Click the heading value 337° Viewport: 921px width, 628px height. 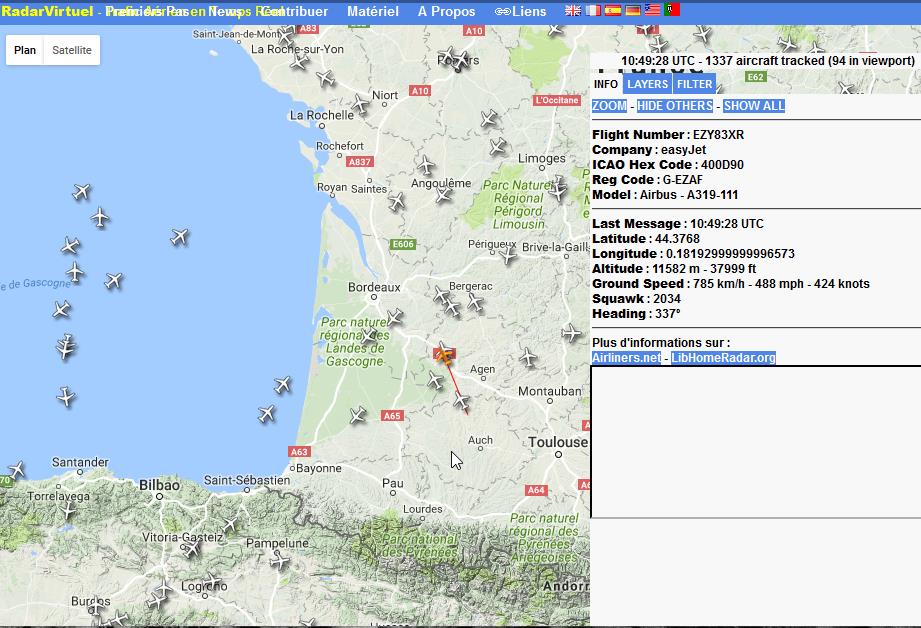[x=668, y=314]
